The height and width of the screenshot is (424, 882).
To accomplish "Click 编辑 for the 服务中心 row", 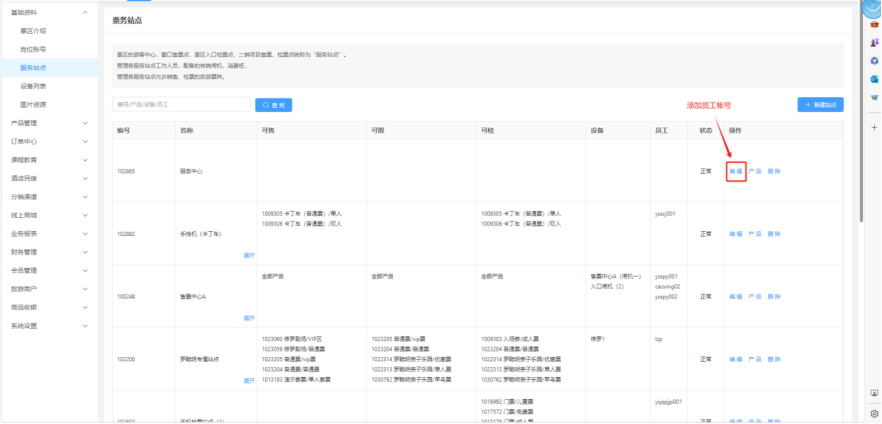I will pyautogui.click(x=735, y=171).
